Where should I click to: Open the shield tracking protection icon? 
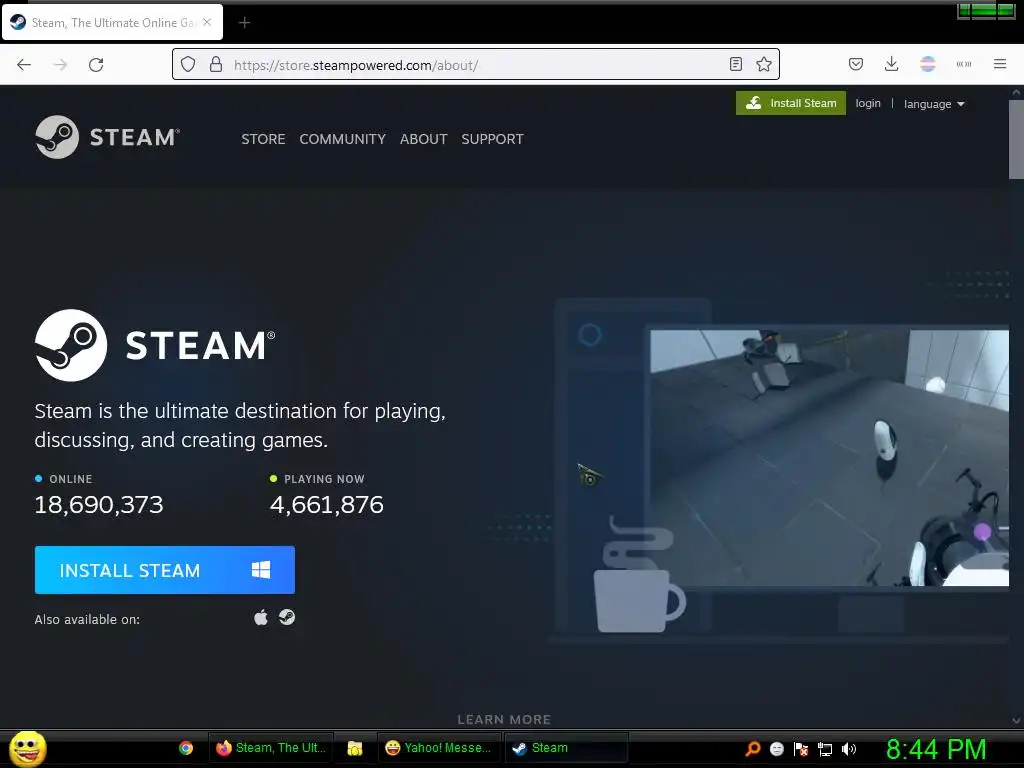tap(188, 65)
